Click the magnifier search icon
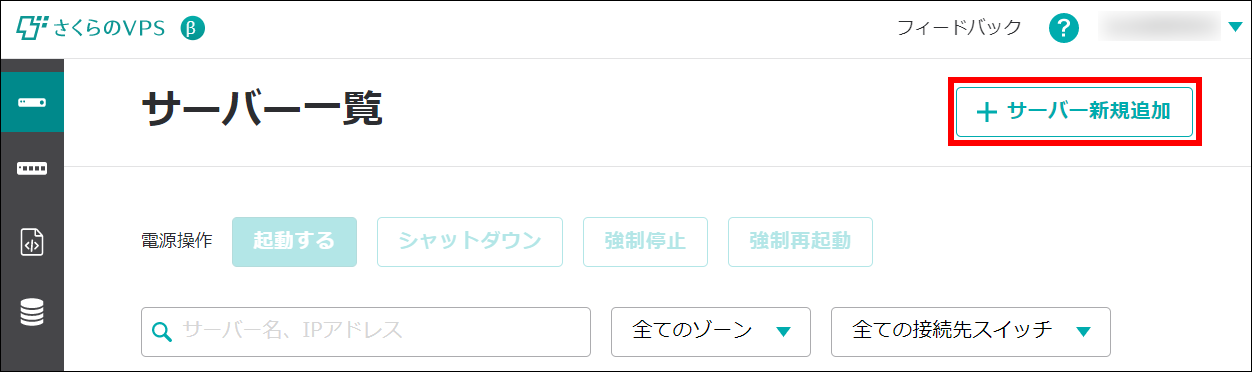This screenshot has width=1252, height=372. (161, 331)
